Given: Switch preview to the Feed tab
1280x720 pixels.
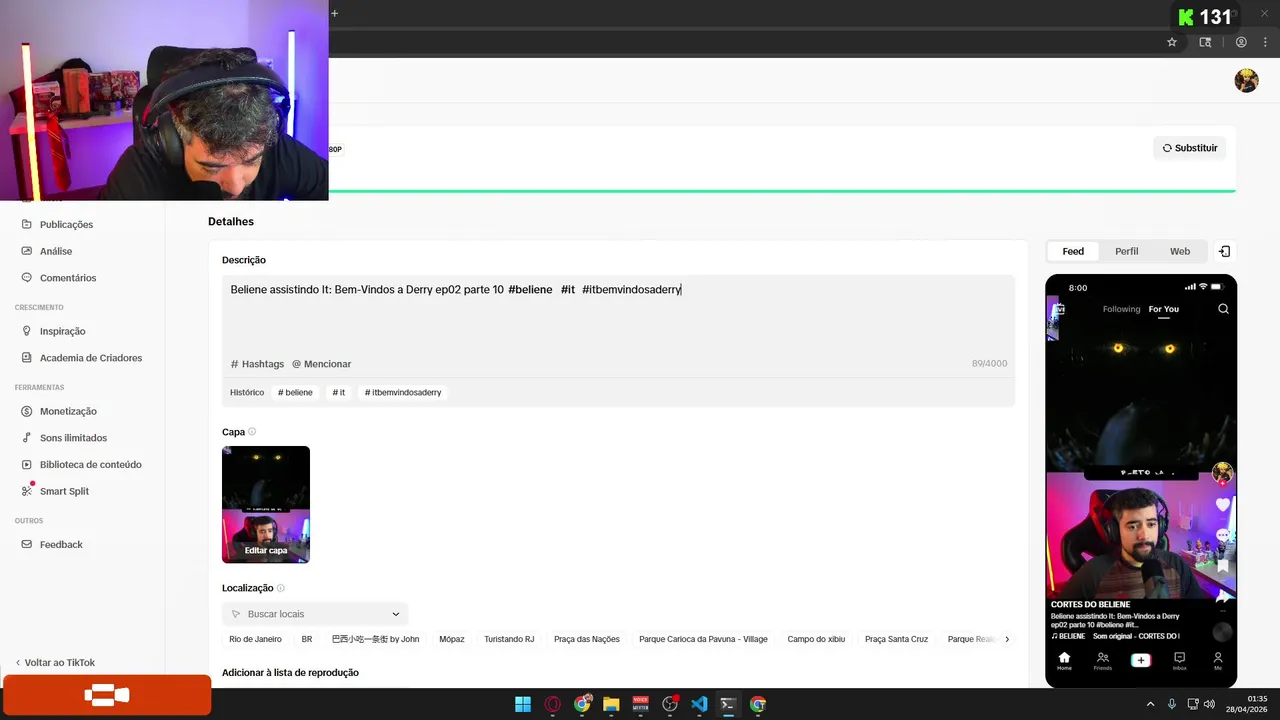Looking at the screenshot, I should [1073, 251].
